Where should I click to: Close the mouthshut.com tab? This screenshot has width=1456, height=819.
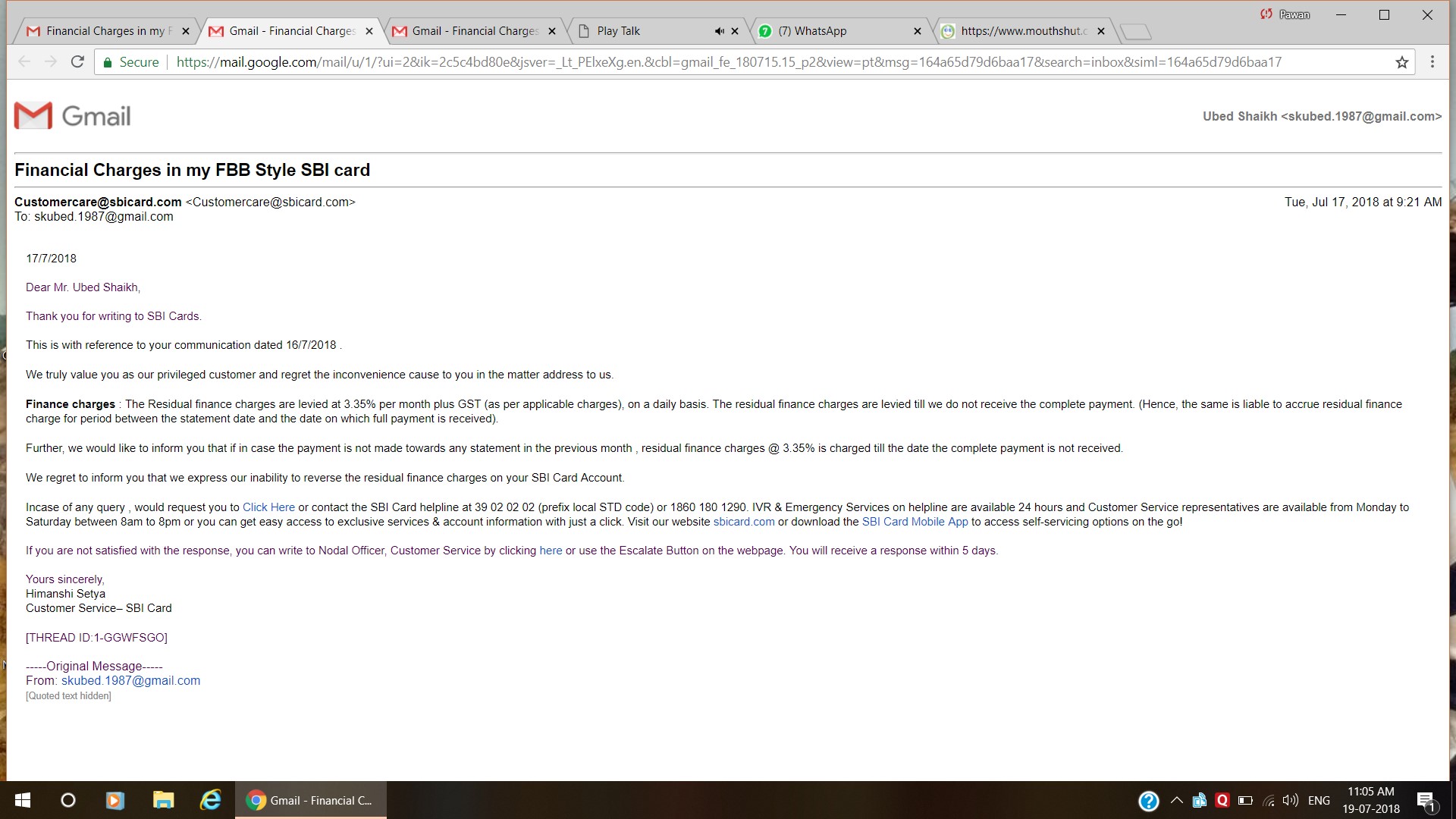(x=1101, y=31)
